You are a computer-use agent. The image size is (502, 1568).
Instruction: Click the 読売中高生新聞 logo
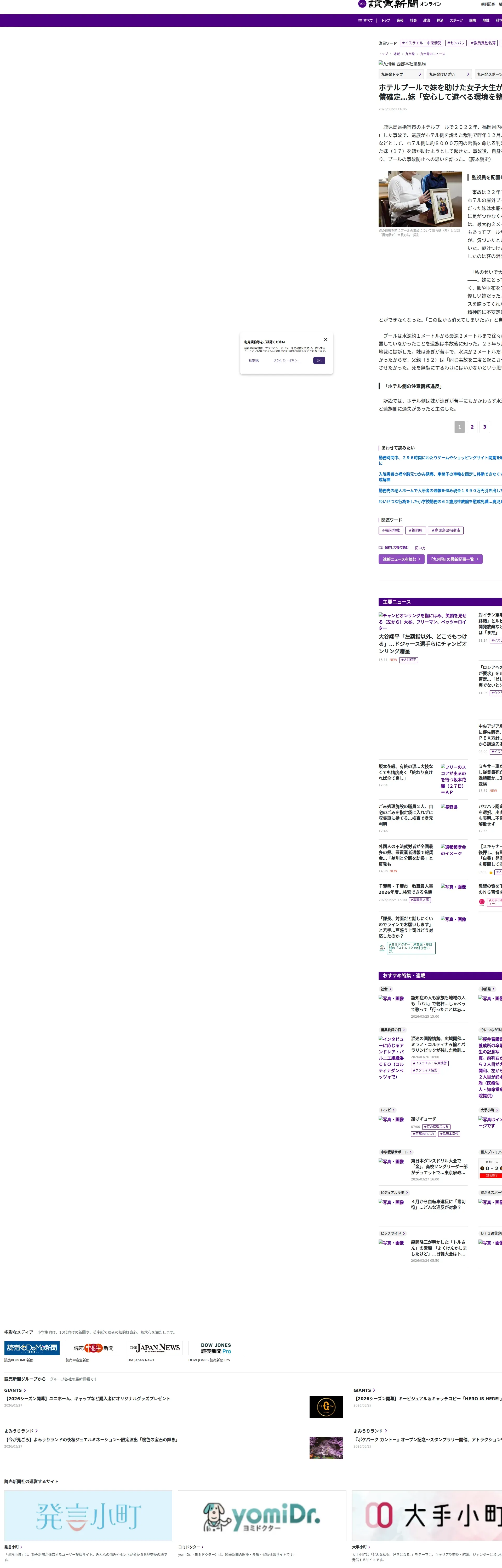pos(93,1348)
